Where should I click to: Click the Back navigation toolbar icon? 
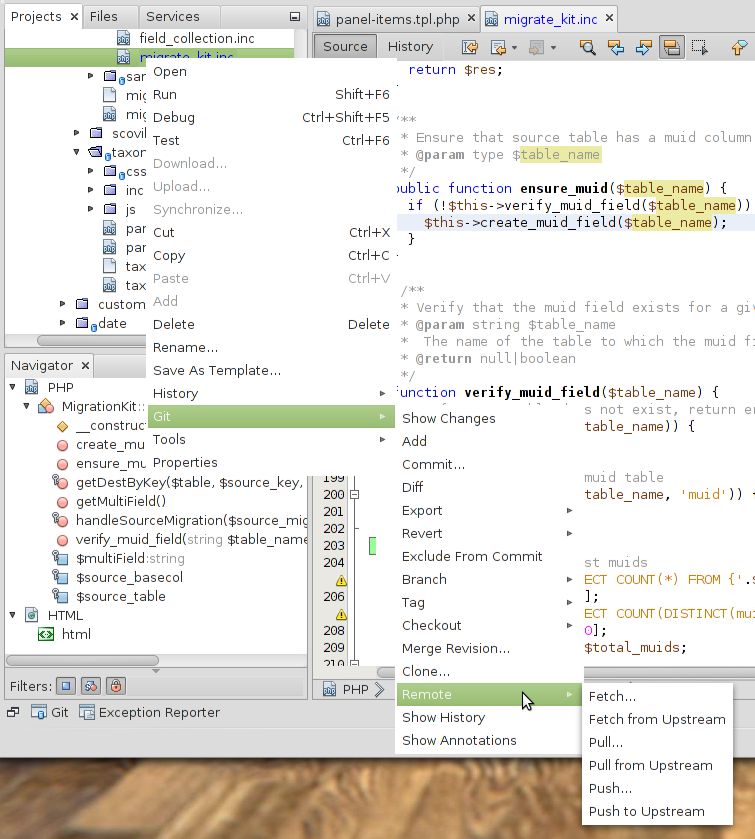pyautogui.click(x=498, y=47)
